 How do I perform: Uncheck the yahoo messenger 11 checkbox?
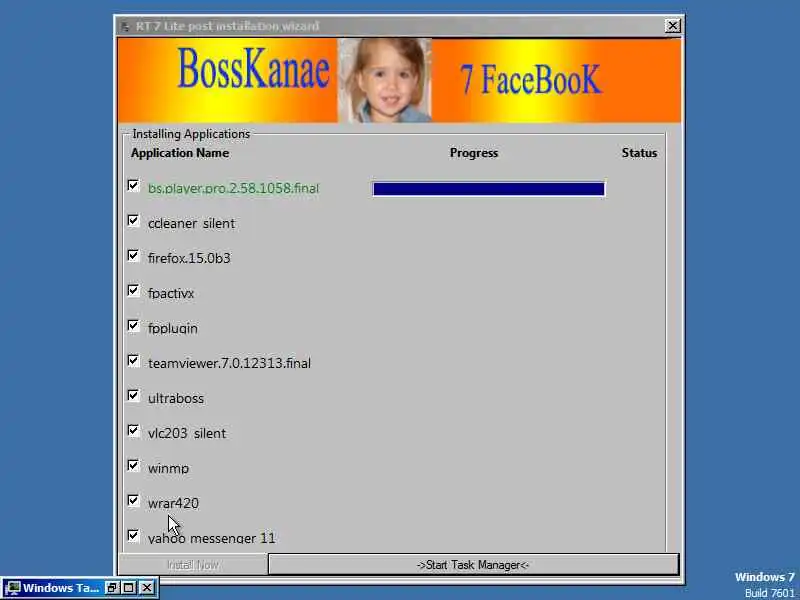(x=133, y=536)
